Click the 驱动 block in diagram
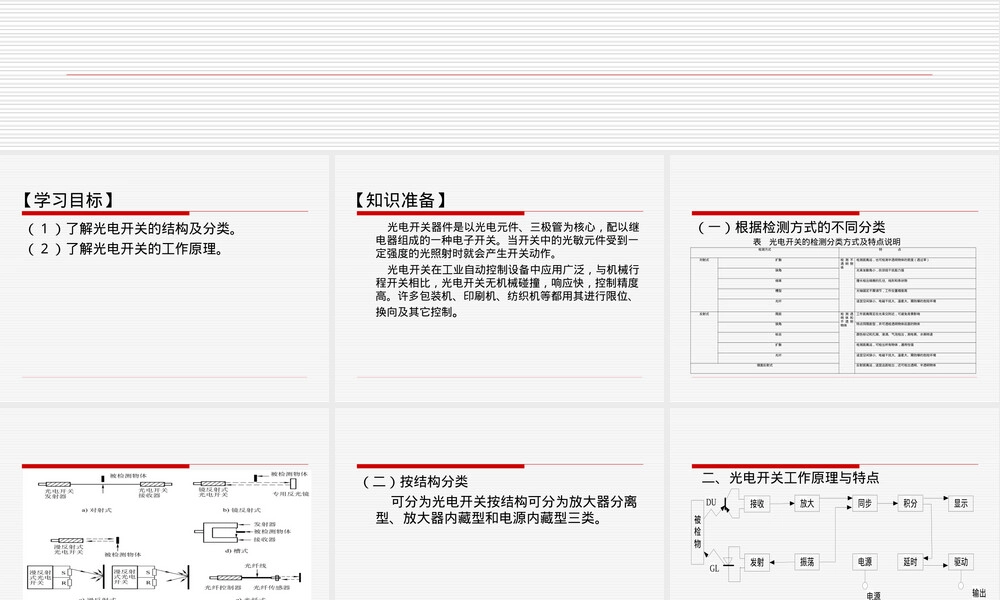Image resolution: width=1000 pixels, height=600 pixels. click(x=960, y=562)
